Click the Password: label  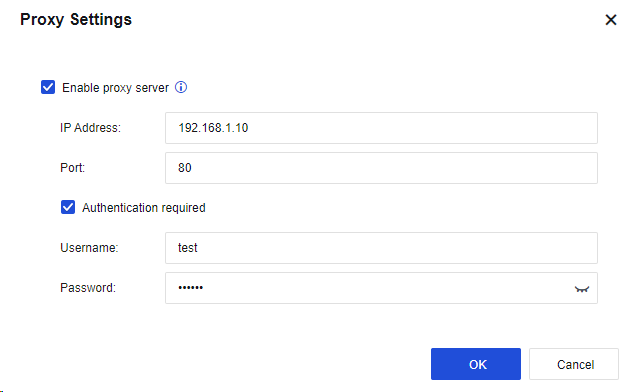tap(88, 288)
